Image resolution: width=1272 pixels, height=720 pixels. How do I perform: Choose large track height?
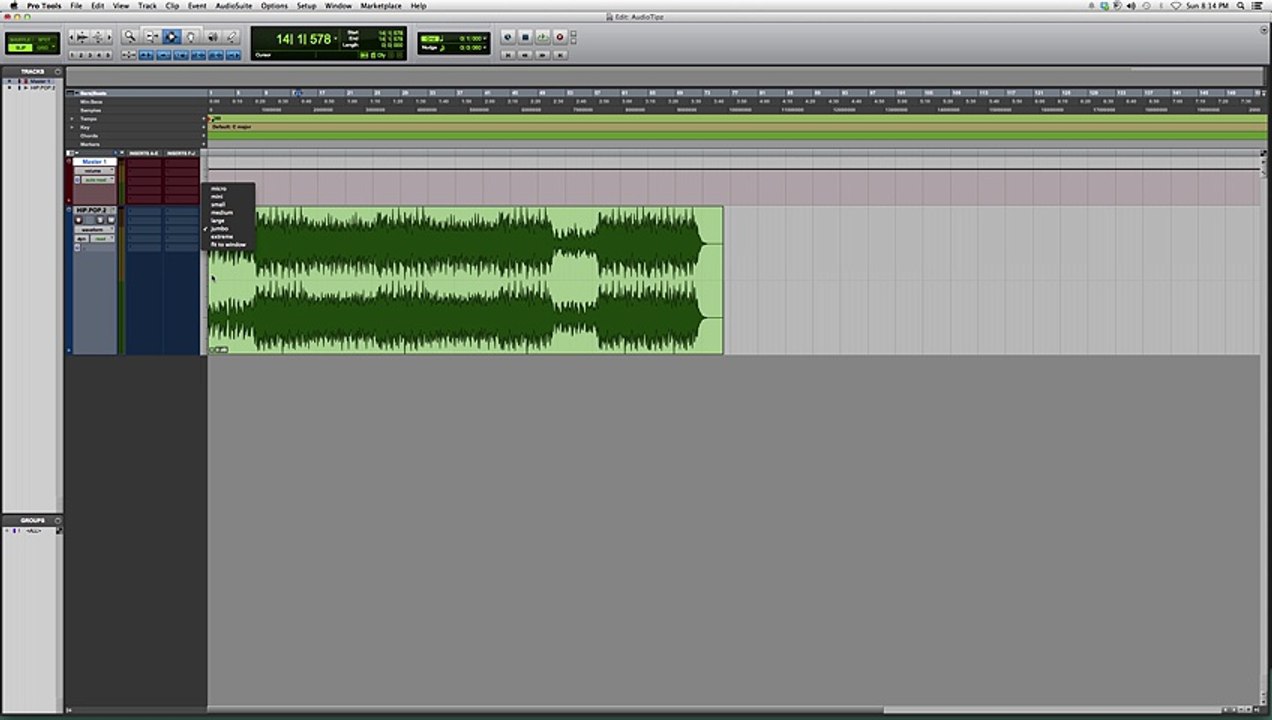[x=218, y=221]
